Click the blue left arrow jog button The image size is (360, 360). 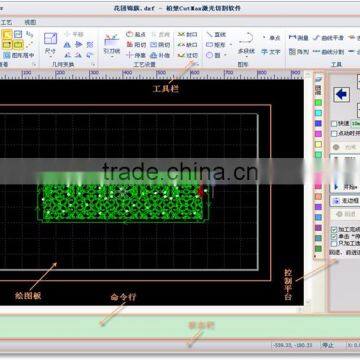click(342, 95)
